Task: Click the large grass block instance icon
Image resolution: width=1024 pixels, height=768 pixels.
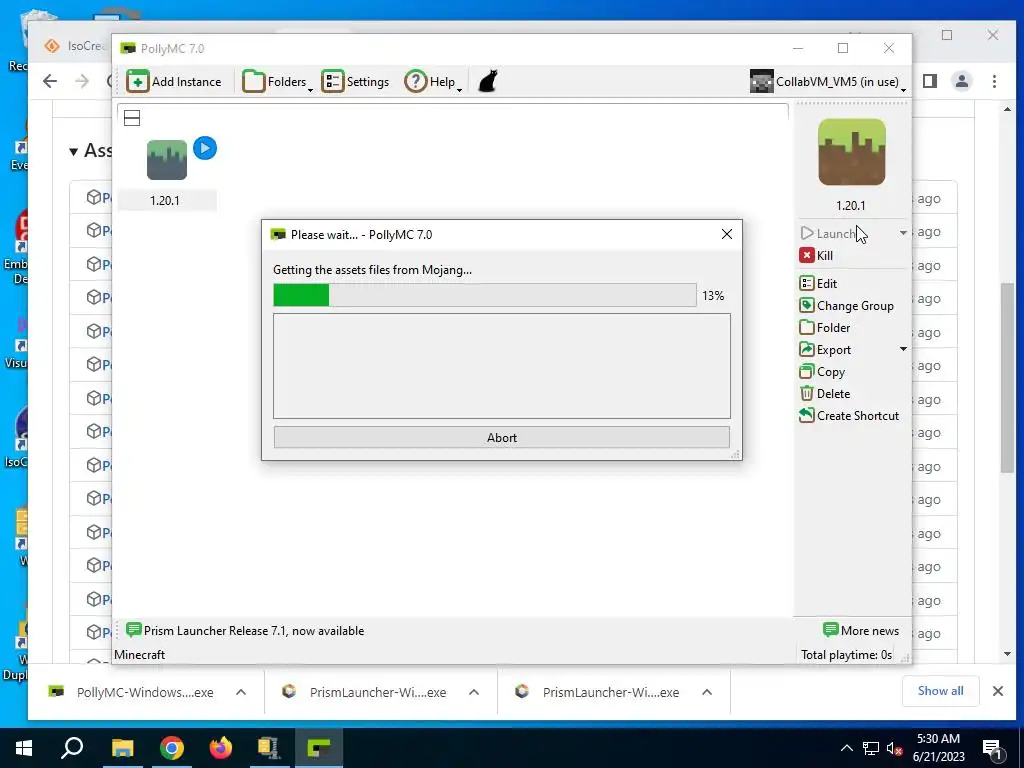Action: [852, 152]
